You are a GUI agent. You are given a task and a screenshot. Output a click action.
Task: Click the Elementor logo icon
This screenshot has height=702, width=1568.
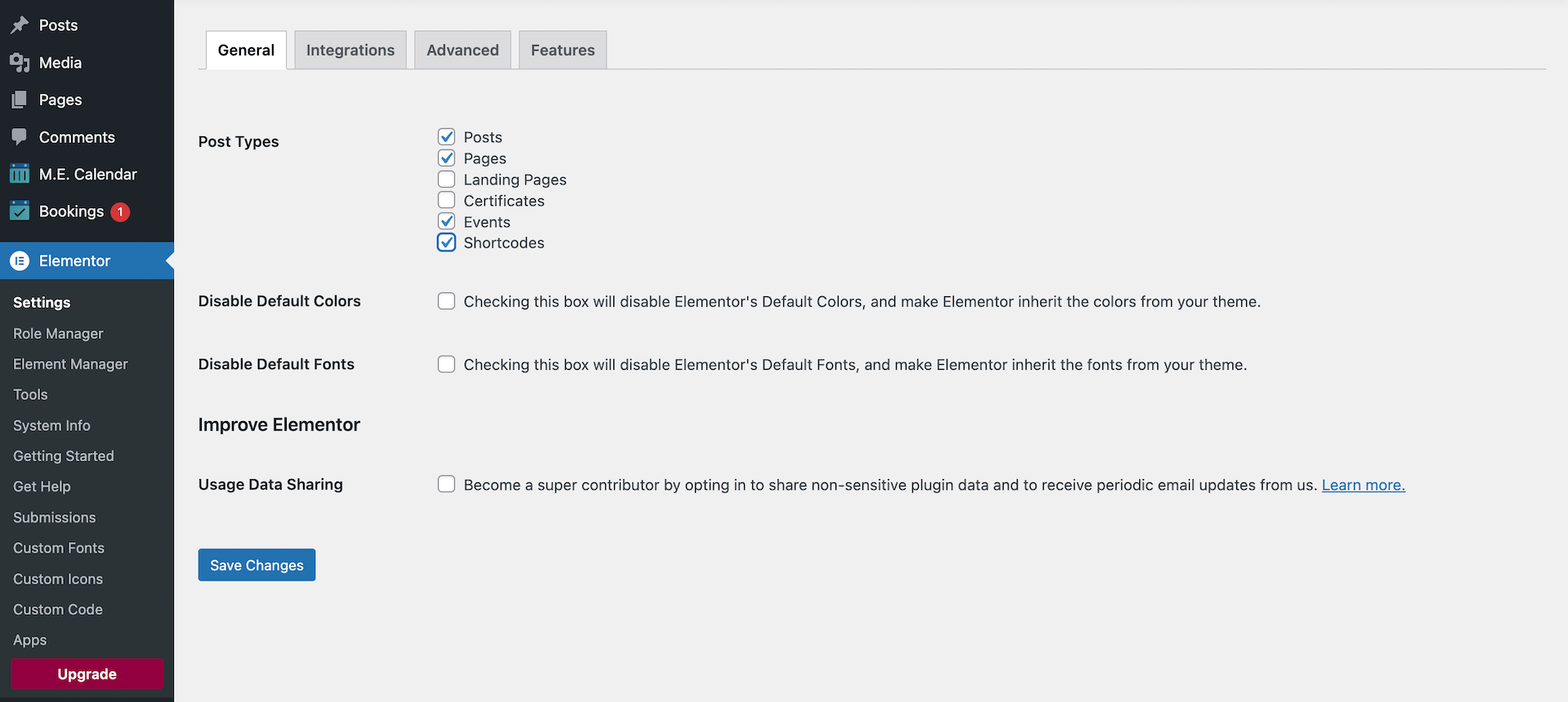point(20,261)
